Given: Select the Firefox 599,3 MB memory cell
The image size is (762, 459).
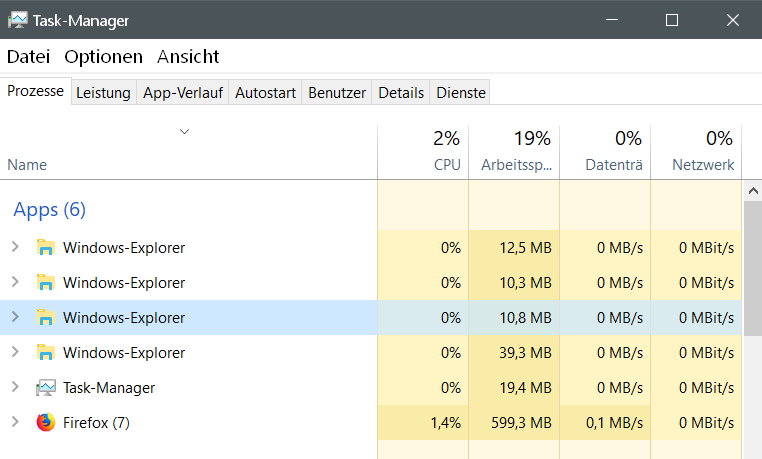Looking at the screenshot, I should 514,423.
